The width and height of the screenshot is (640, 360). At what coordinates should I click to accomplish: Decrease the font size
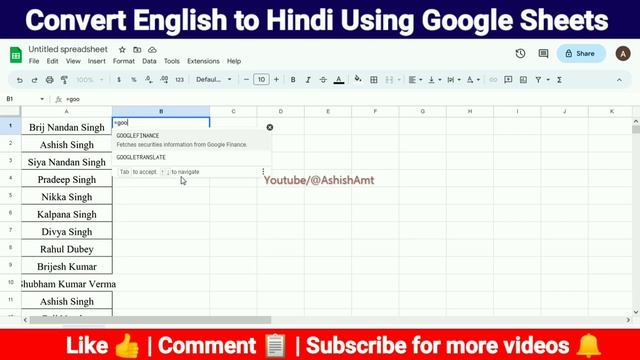[x=246, y=80]
